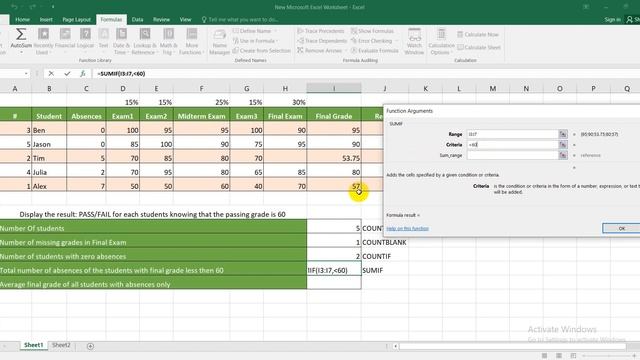Click Create from Selection
Image resolution: width=640 pixels, height=360 pixels.
pyautogui.click(x=262, y=51)
